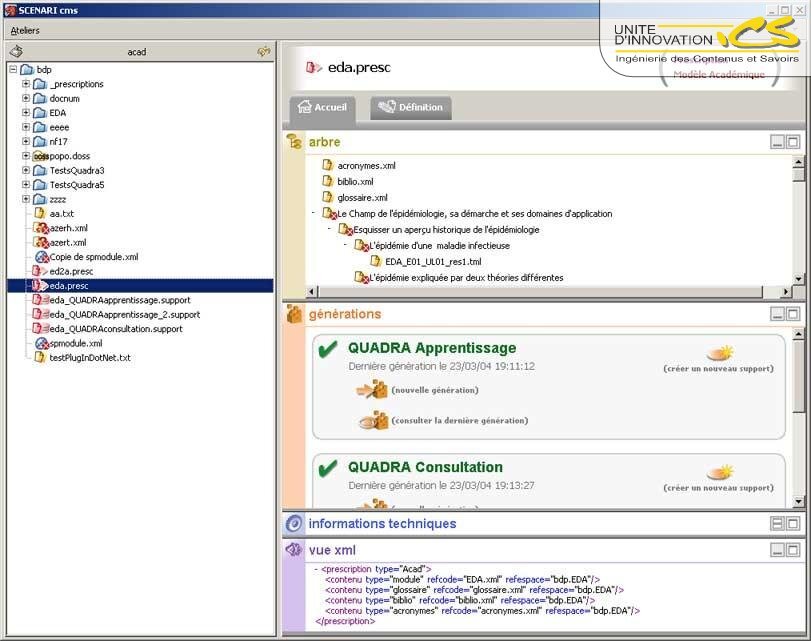The height and width of the screenshot is (641, 811).
Task: Click the Copie de spmodule.xml icon
Action: [41, 257]
